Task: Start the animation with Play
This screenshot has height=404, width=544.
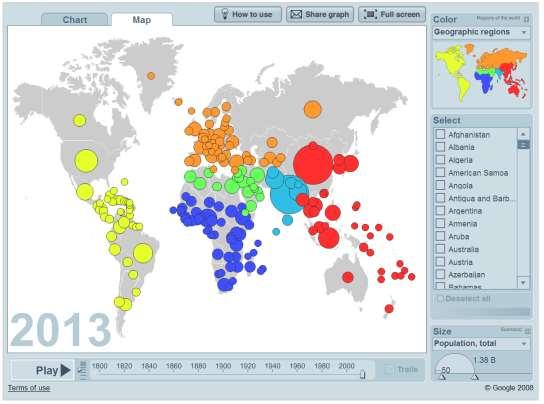Action: (x=42, y=370)
